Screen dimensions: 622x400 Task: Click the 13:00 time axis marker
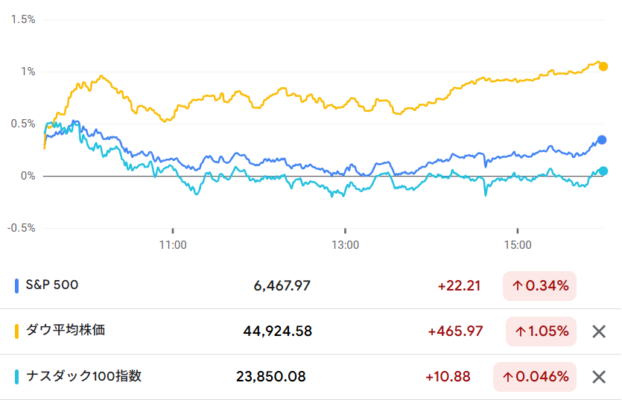pos(345,245)
